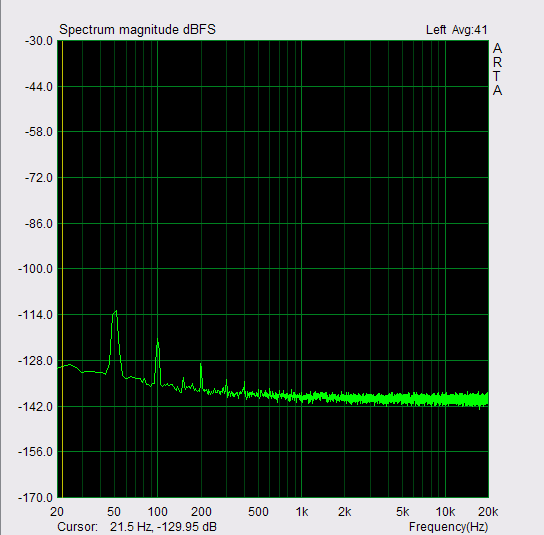Click the -44.0 axis label
Image resolution: width=544 pixels, height=535 pixels.
tap(39, 87)
